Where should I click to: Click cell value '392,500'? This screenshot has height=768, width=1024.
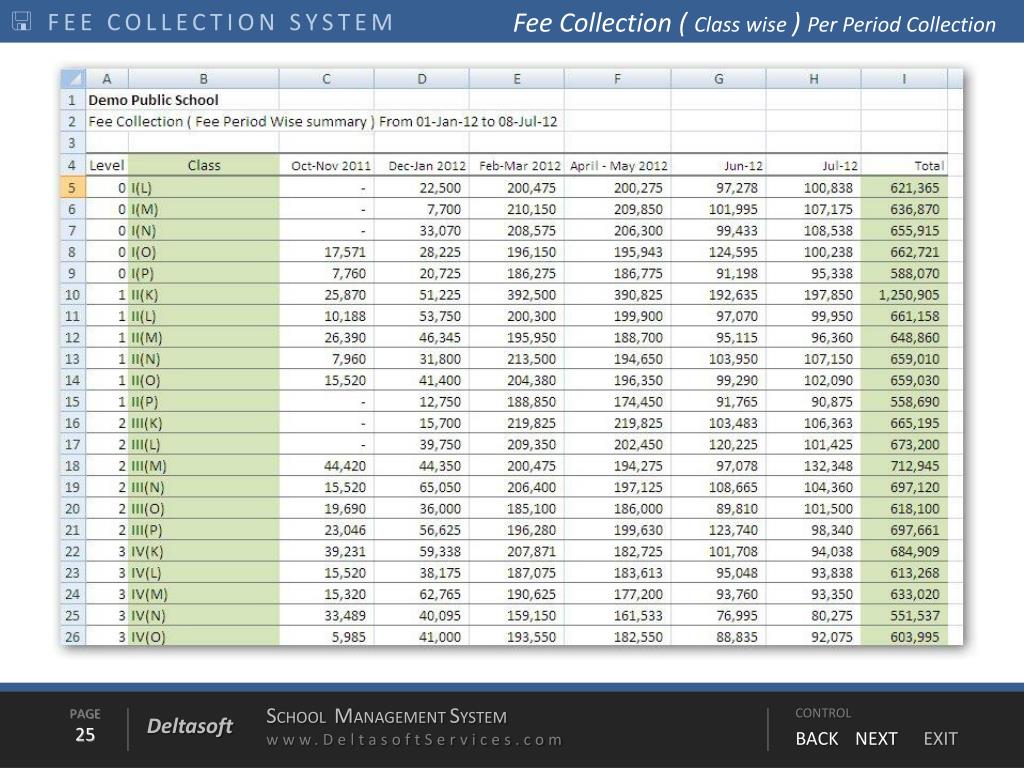pyautogui.click(x=517, y=295)
